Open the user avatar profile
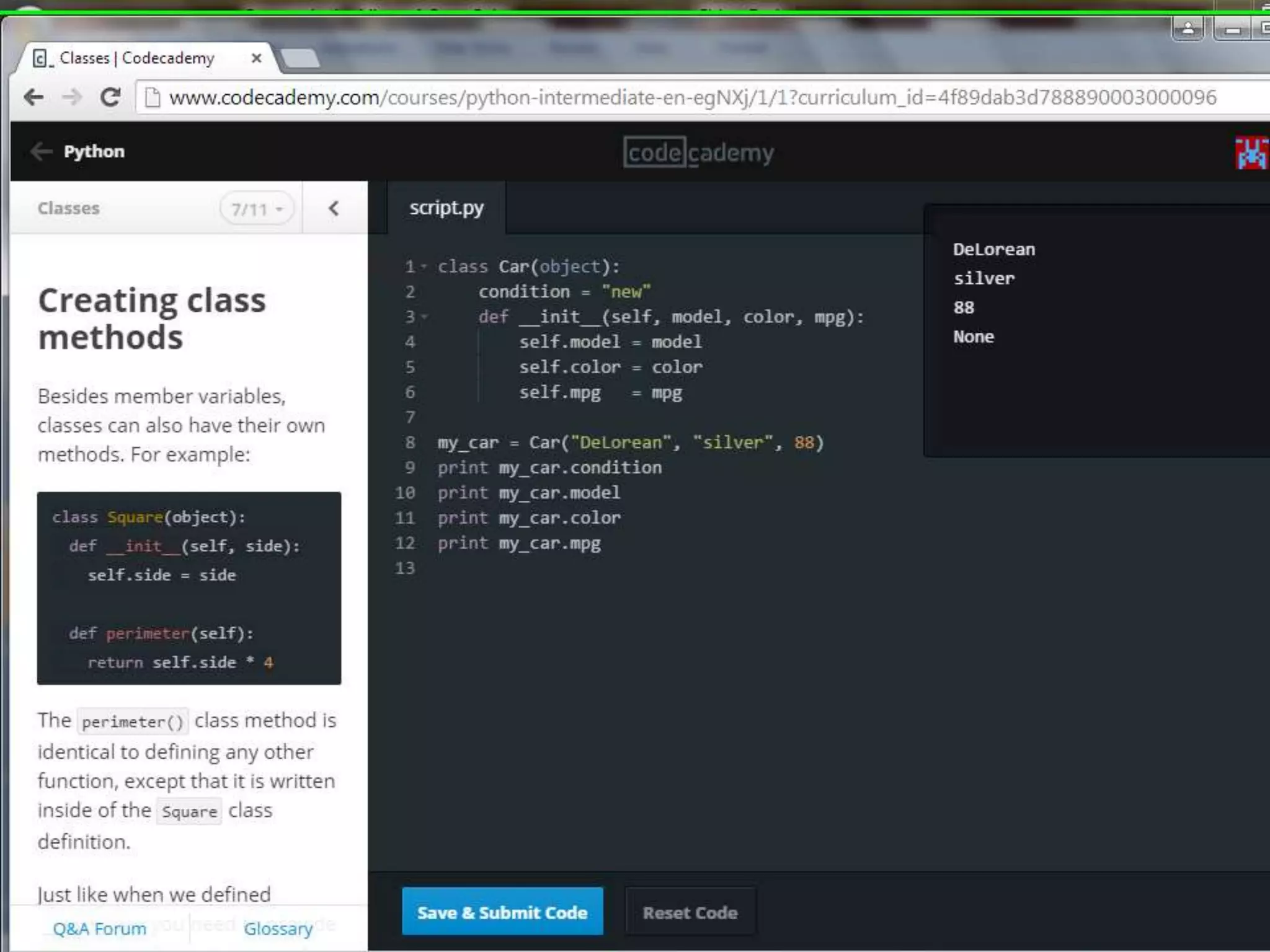 (1251, 152)
